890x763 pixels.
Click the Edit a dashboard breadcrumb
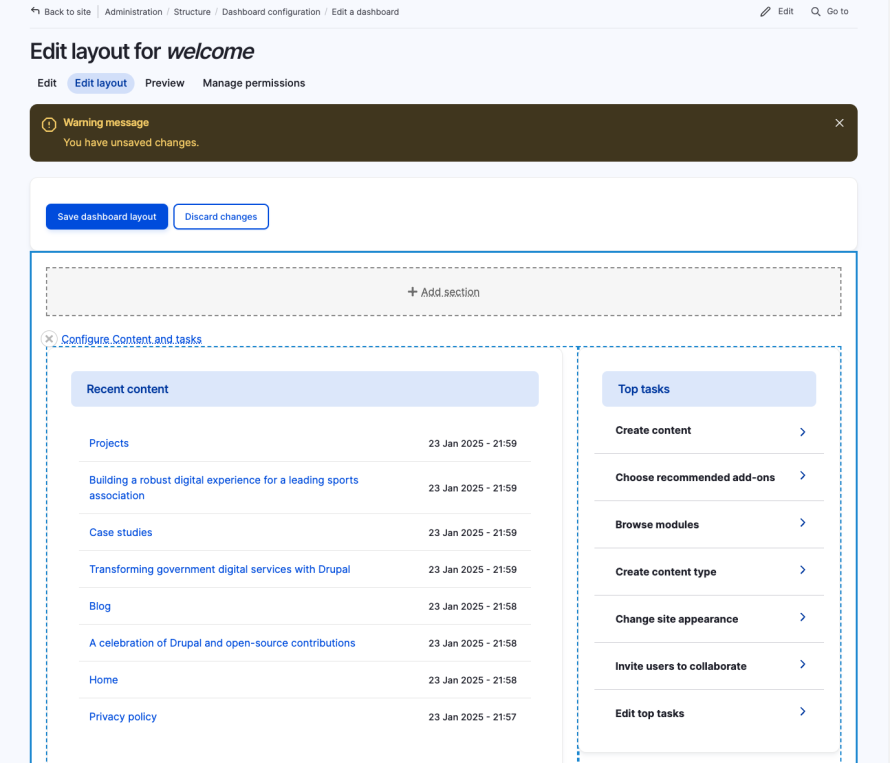click(365, 12)
